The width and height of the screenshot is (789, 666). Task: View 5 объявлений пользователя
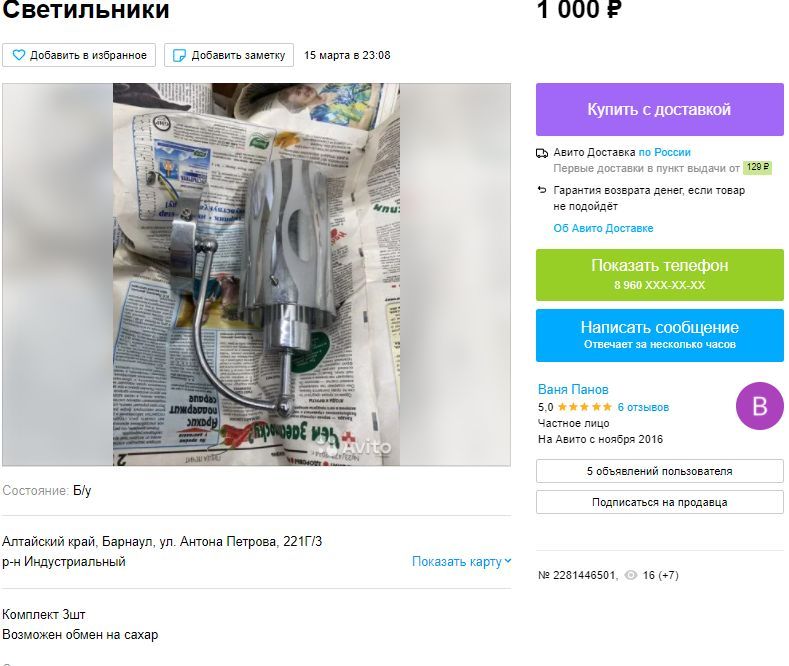[x=660, y=471]
